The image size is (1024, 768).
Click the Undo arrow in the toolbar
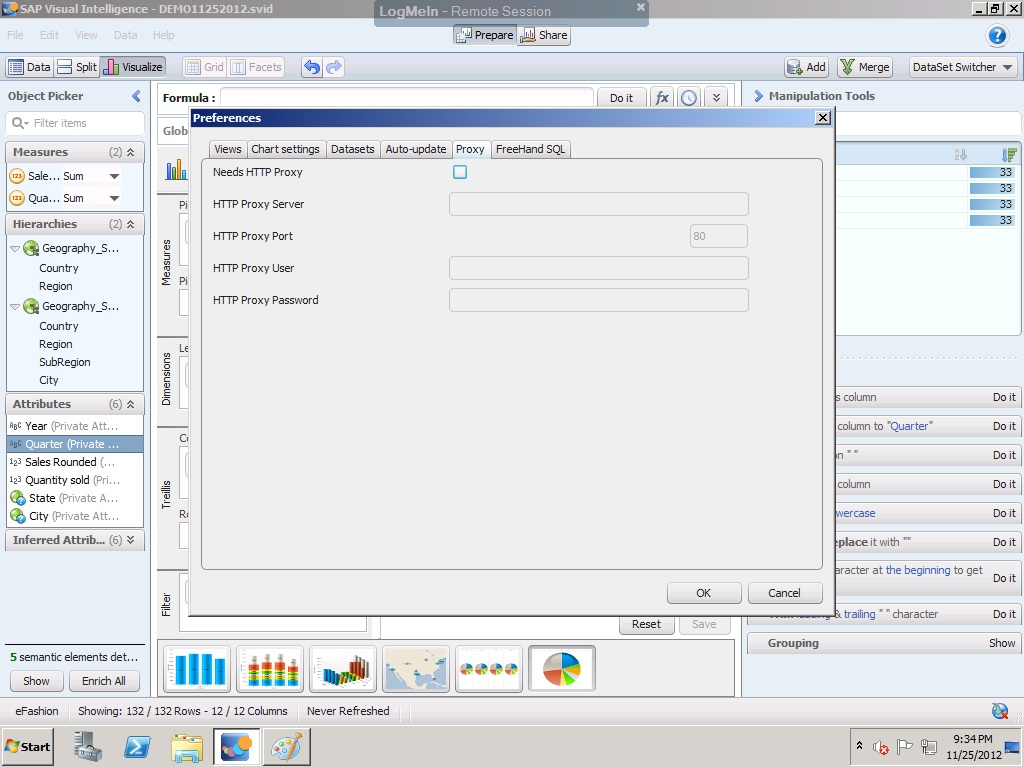click(312, 67)
